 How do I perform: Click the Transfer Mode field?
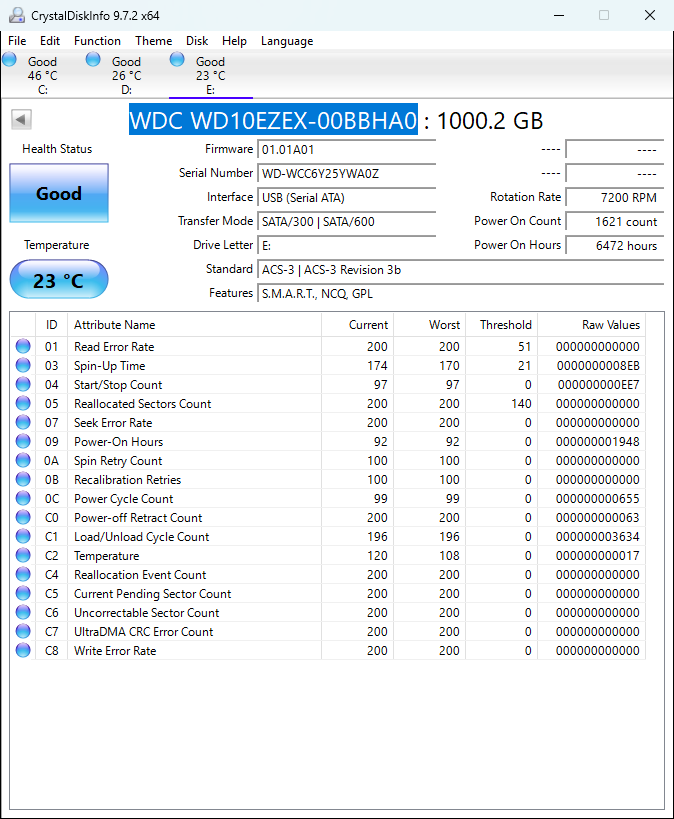pos(346,221)
